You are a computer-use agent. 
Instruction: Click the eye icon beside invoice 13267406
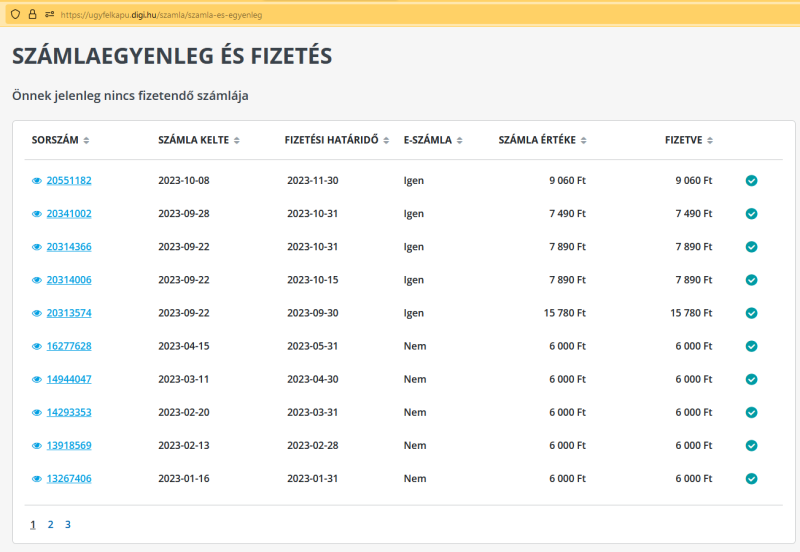37,479
